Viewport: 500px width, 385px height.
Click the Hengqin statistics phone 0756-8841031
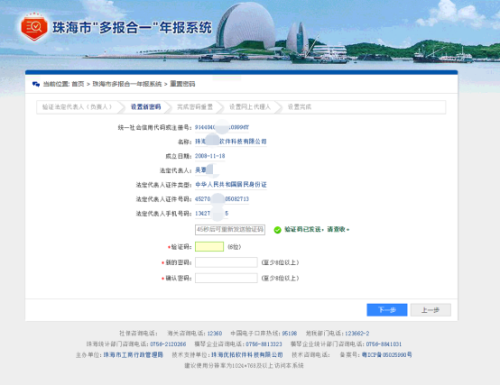pyautogui.click(x=384, y=344)
